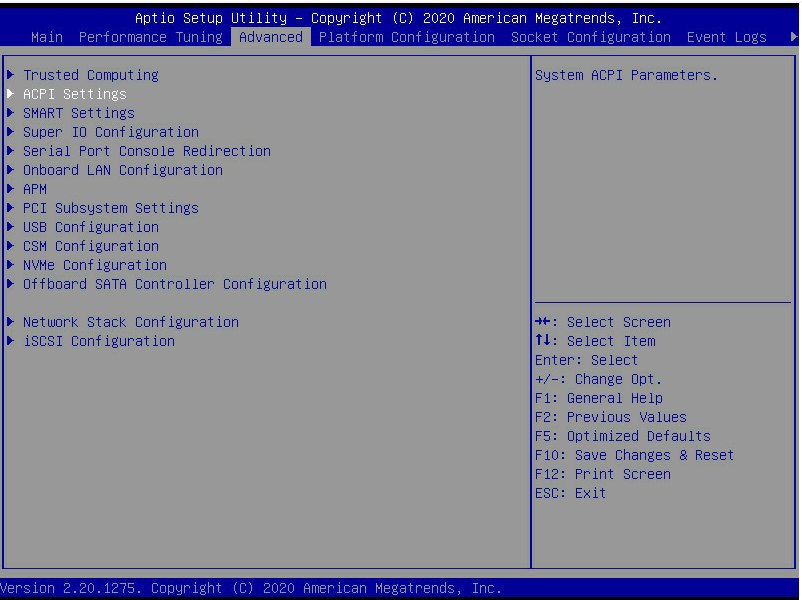
Task: Open the Event Logs tab
Action: pos(726,37)
